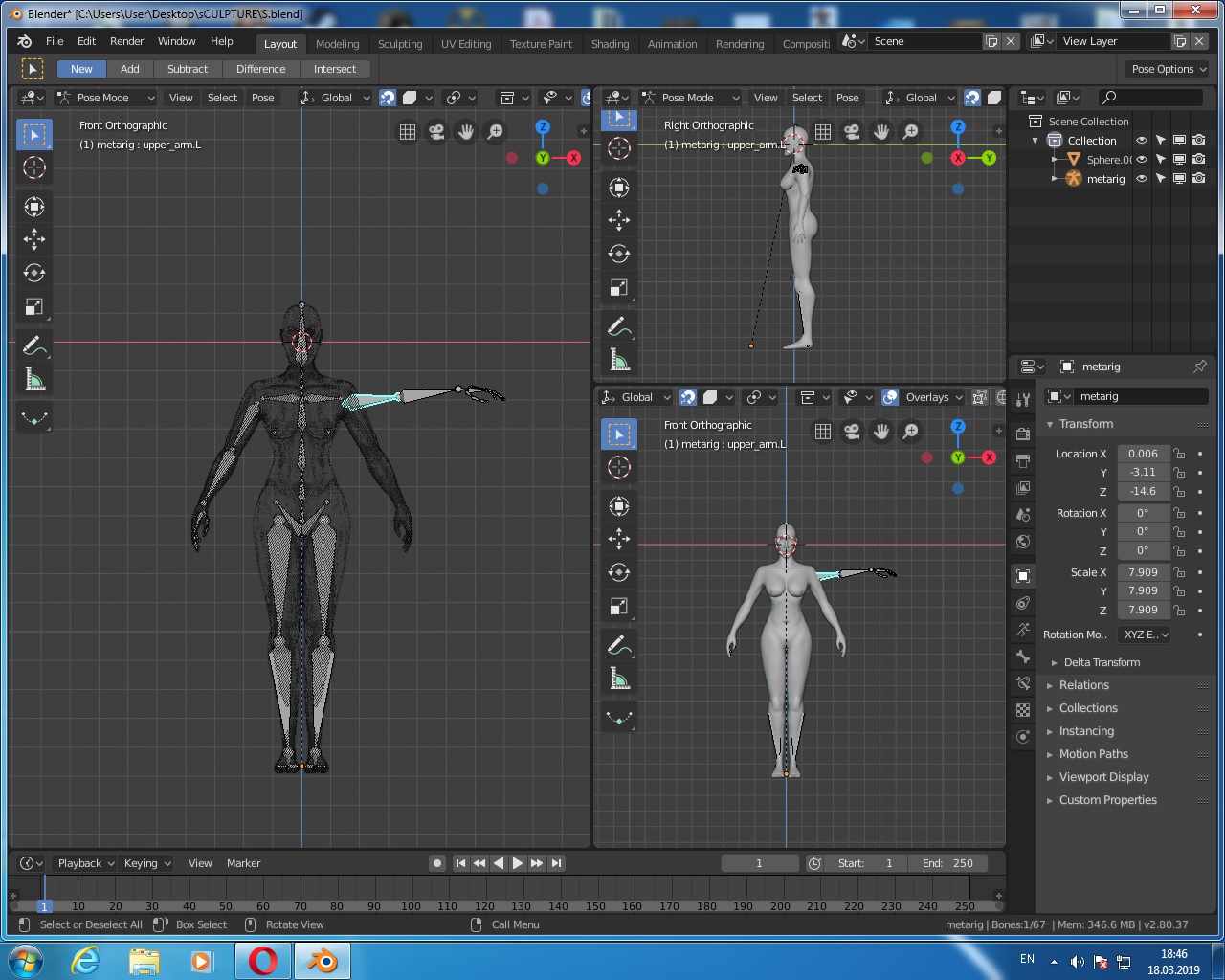Click the Location X value field

coord(1143,454)
